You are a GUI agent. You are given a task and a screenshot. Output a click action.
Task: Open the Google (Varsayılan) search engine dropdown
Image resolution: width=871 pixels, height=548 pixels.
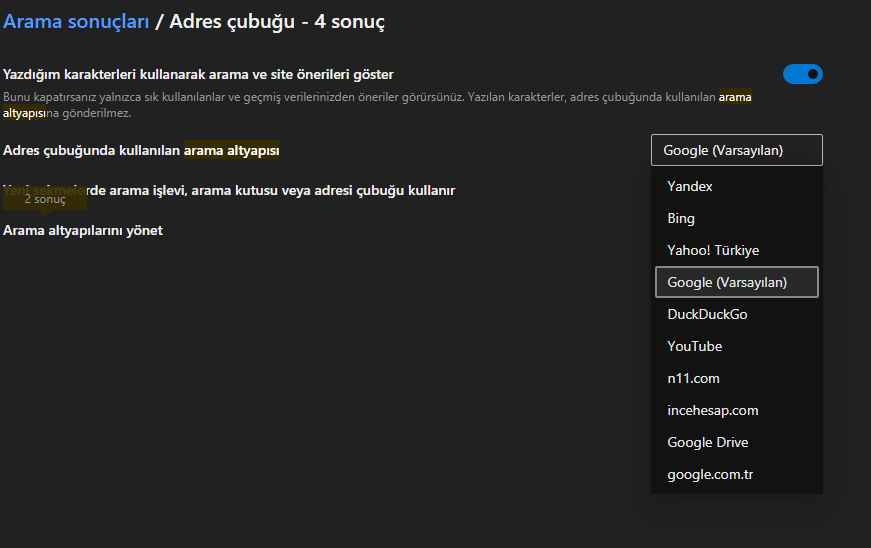736,150
